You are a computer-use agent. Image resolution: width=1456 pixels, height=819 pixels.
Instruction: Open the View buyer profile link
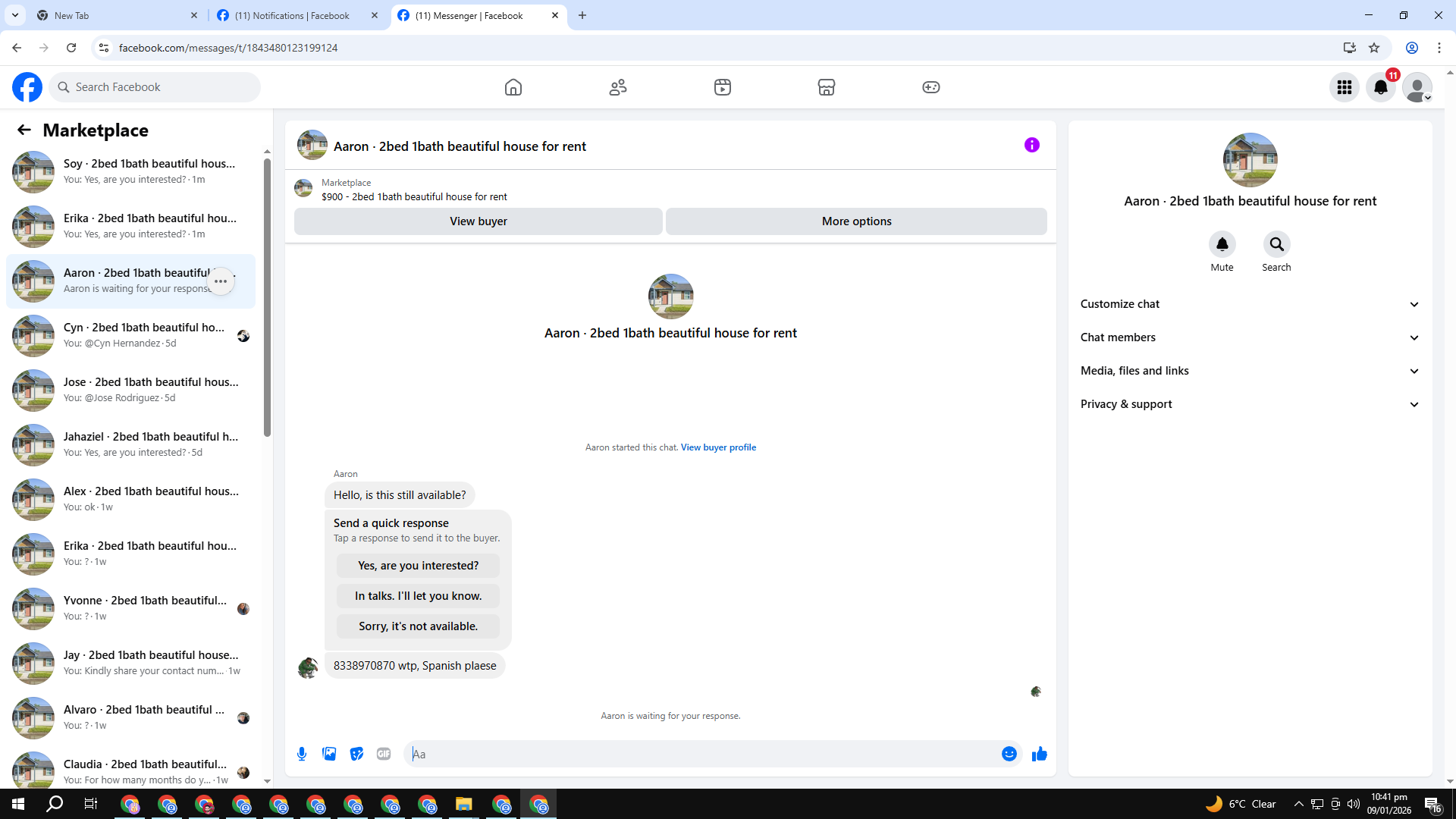click(x=718, y=447)
